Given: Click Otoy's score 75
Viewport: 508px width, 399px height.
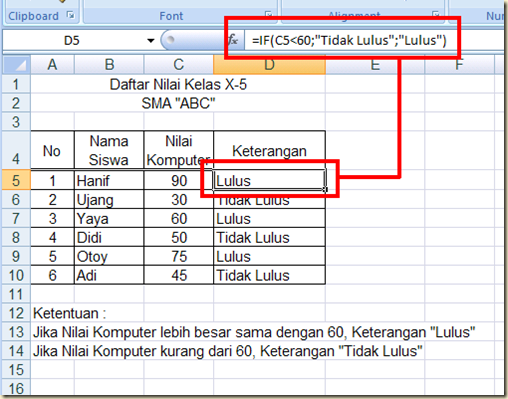Looking at the screenshot, I should tap(179, 257).
